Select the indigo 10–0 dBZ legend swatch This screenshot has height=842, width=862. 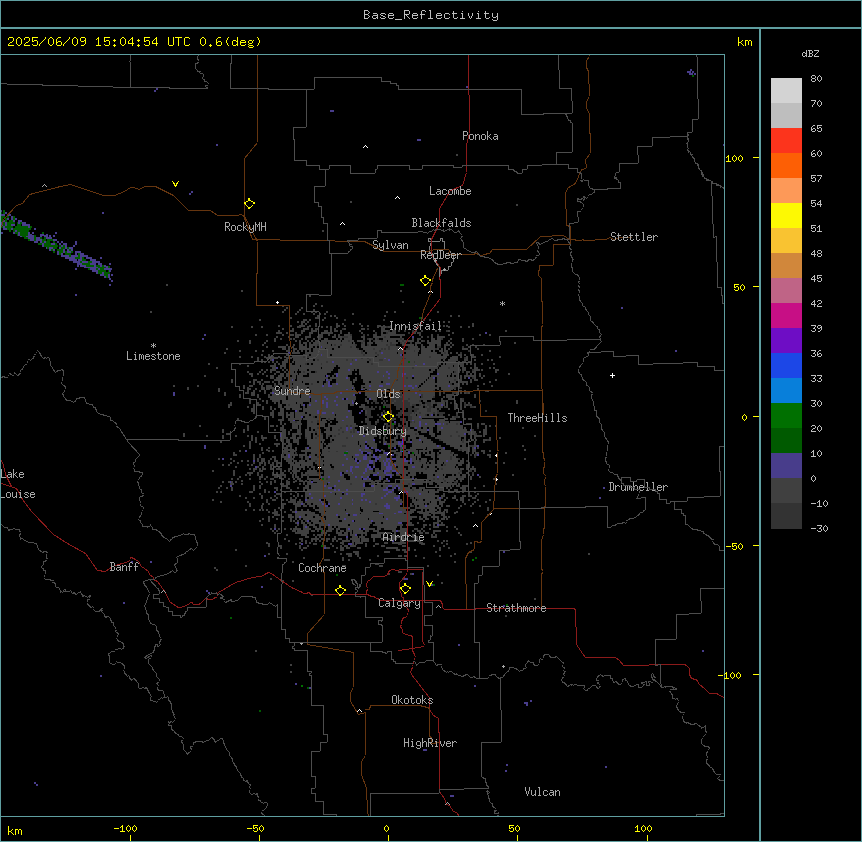click(786, 466)
